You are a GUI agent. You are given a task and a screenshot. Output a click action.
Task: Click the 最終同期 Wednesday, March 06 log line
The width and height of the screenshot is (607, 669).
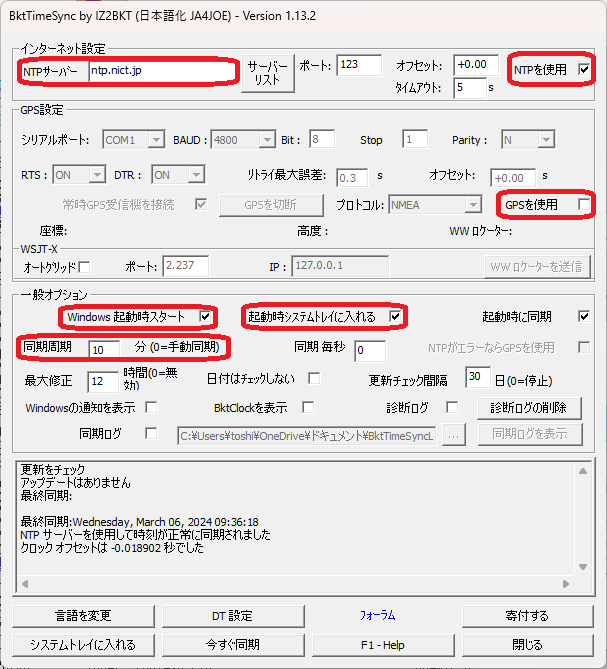[x=139, y=522]
